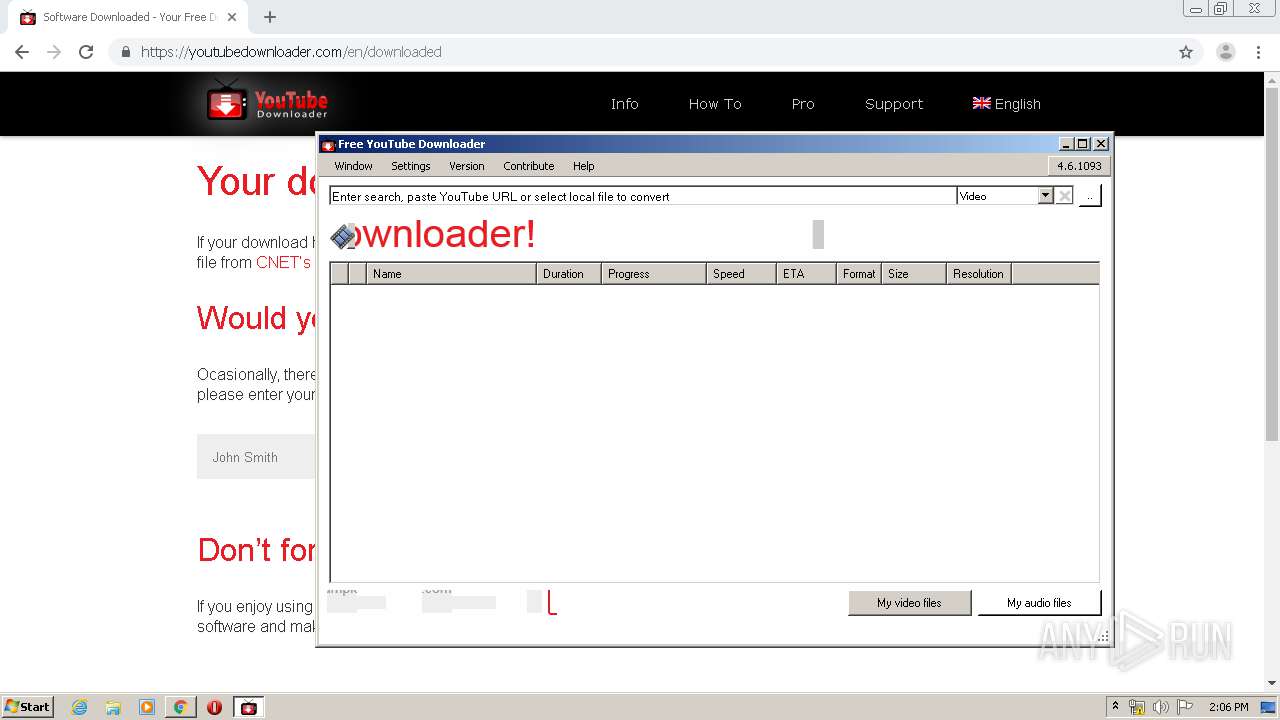Open the Version menu
Image resolution: width=1280 pixels, height=720 pixels.
click(466, 166)
